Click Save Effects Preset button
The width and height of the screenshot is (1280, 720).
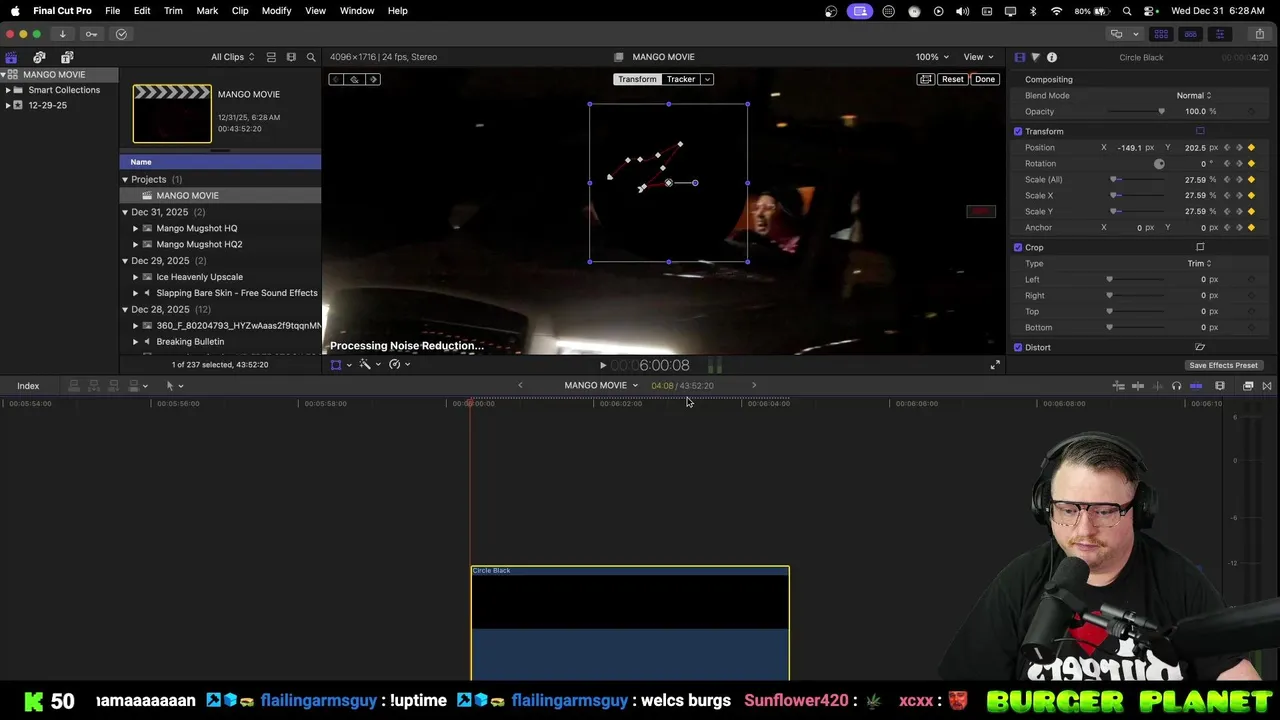tap(1223, 366)
